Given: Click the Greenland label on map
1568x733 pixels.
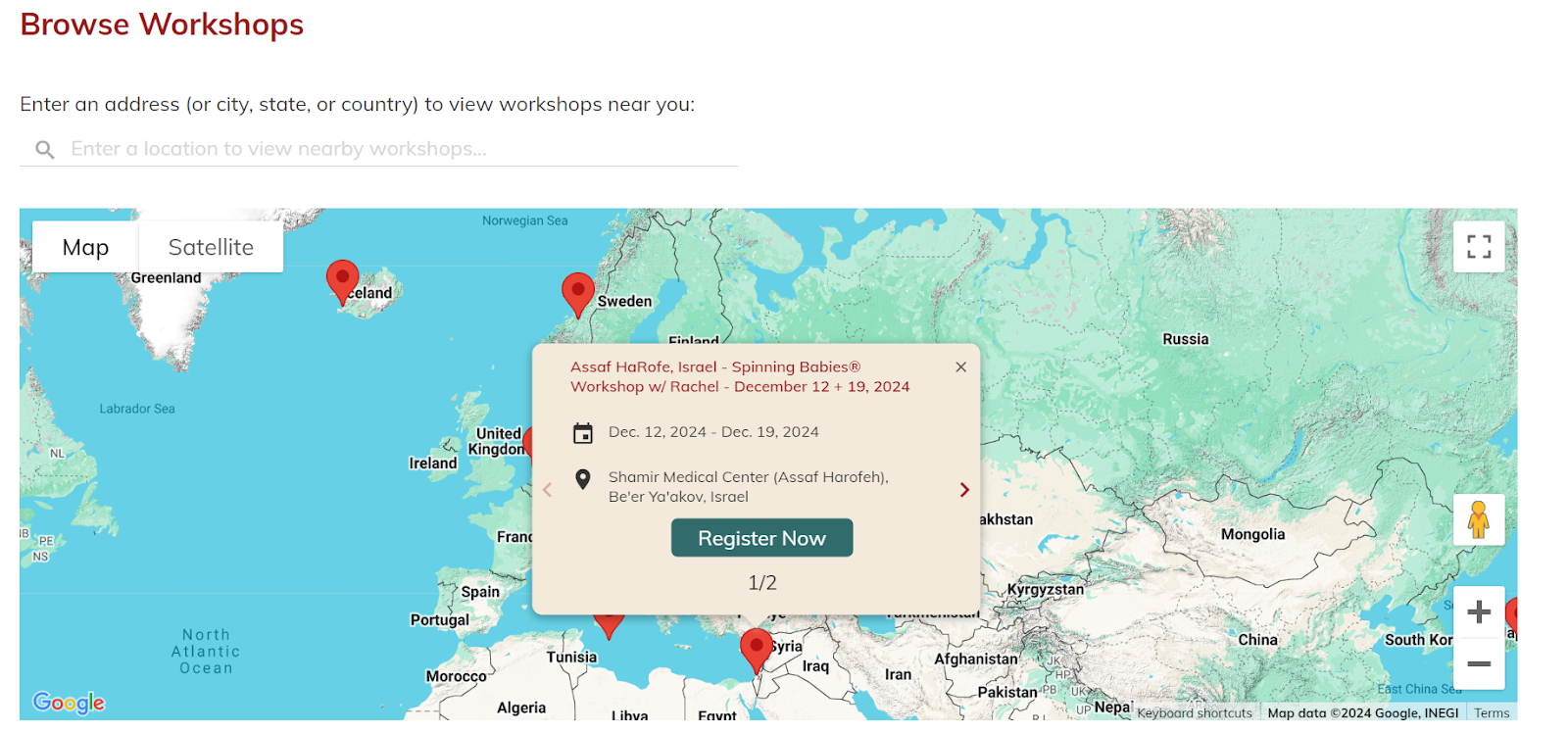Looking at the screenshot, I should coord(166,277).
